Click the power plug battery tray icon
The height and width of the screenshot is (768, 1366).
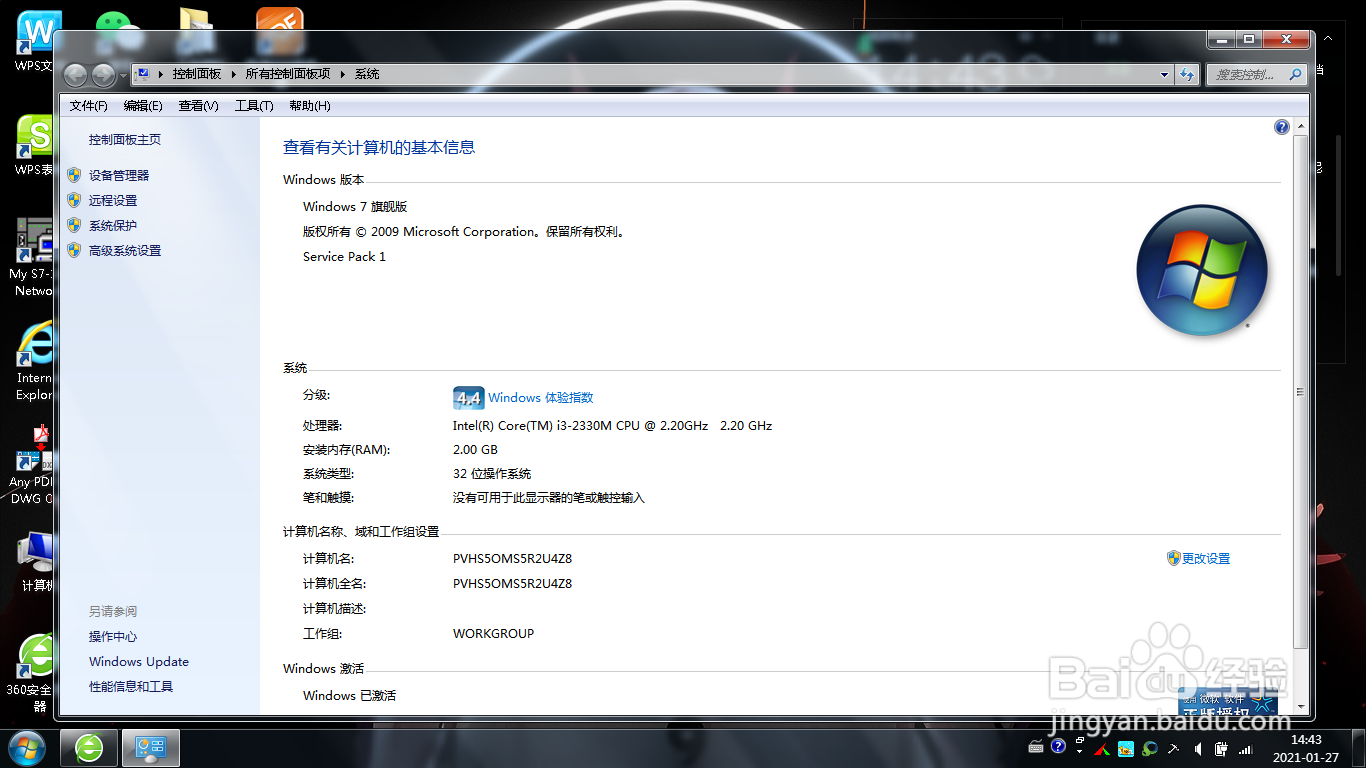[x=1221, y=748]
